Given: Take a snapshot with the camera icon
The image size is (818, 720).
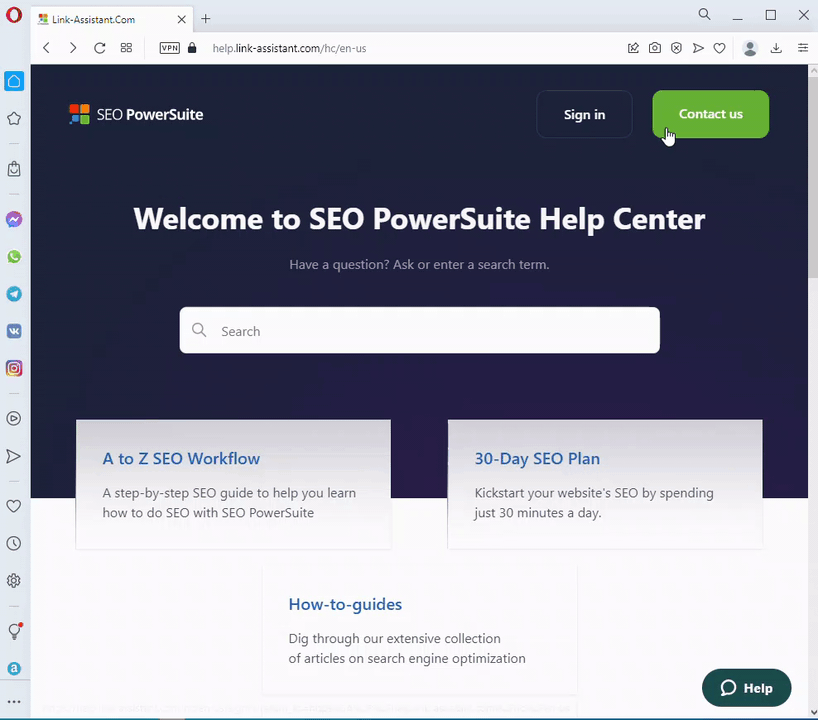Looking at the screenshot, I should point(655,48).
